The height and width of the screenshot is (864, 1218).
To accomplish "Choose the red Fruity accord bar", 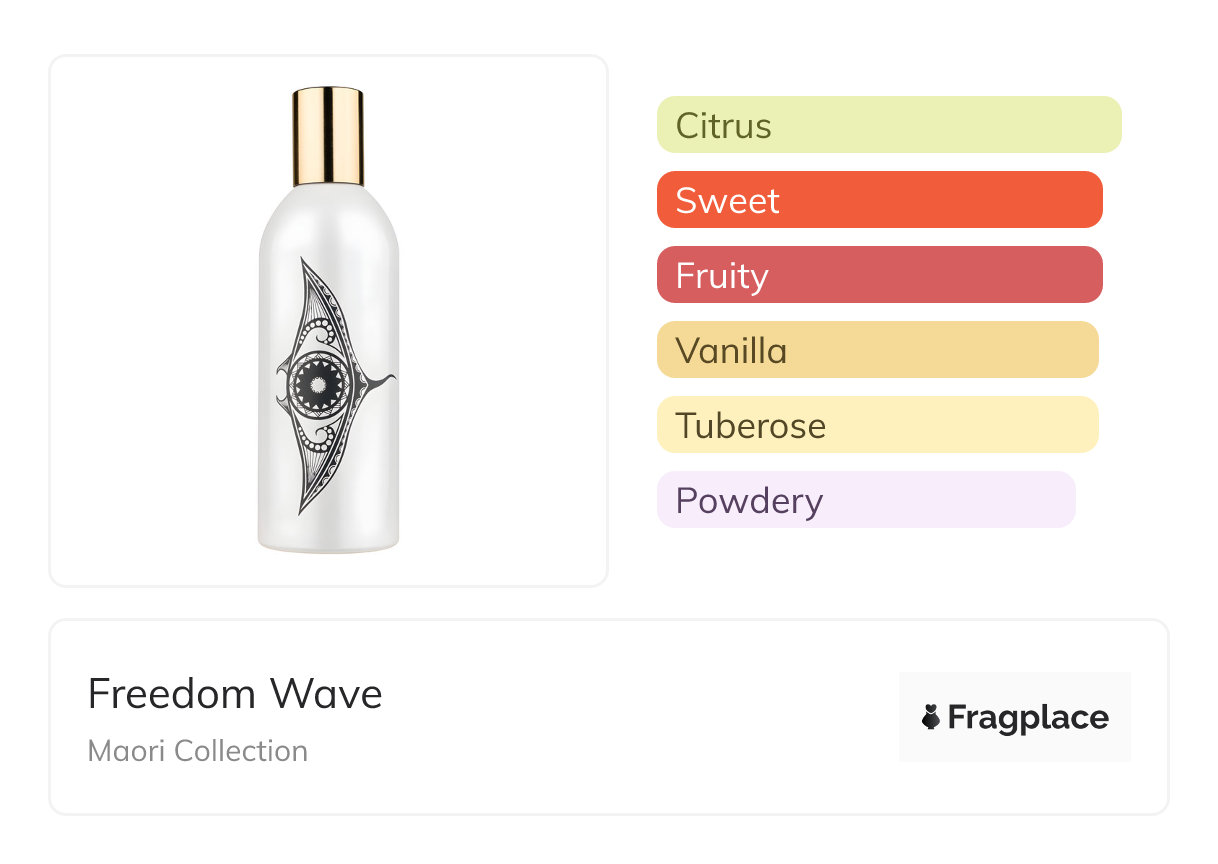I will [879, 275].
